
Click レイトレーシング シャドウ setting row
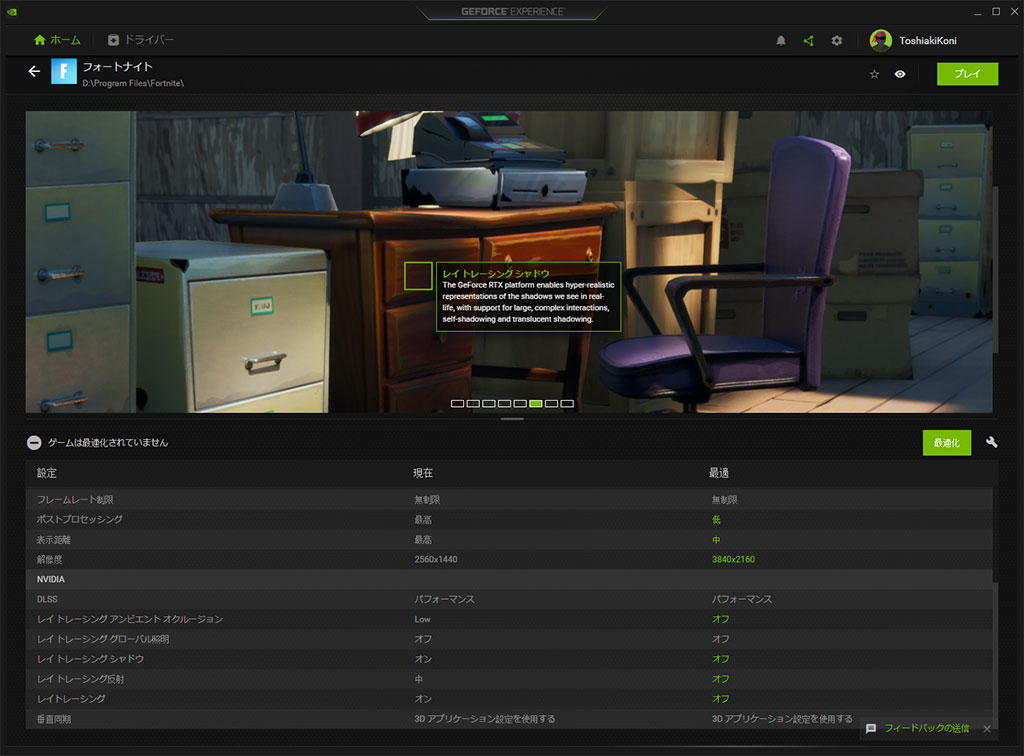(x=509, y=659)
